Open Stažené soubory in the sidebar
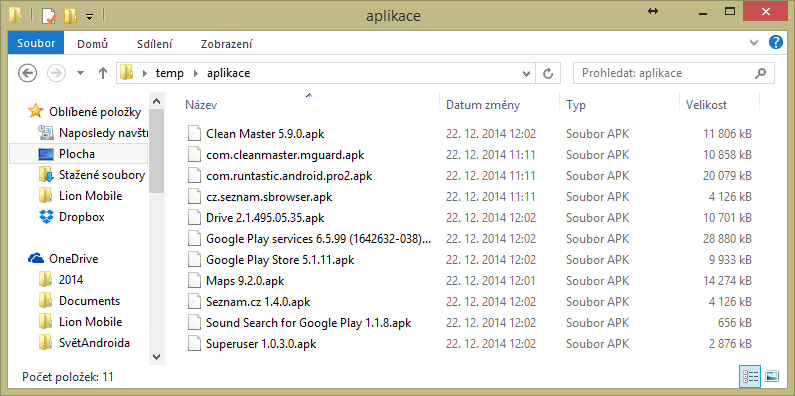 (102, 175)
